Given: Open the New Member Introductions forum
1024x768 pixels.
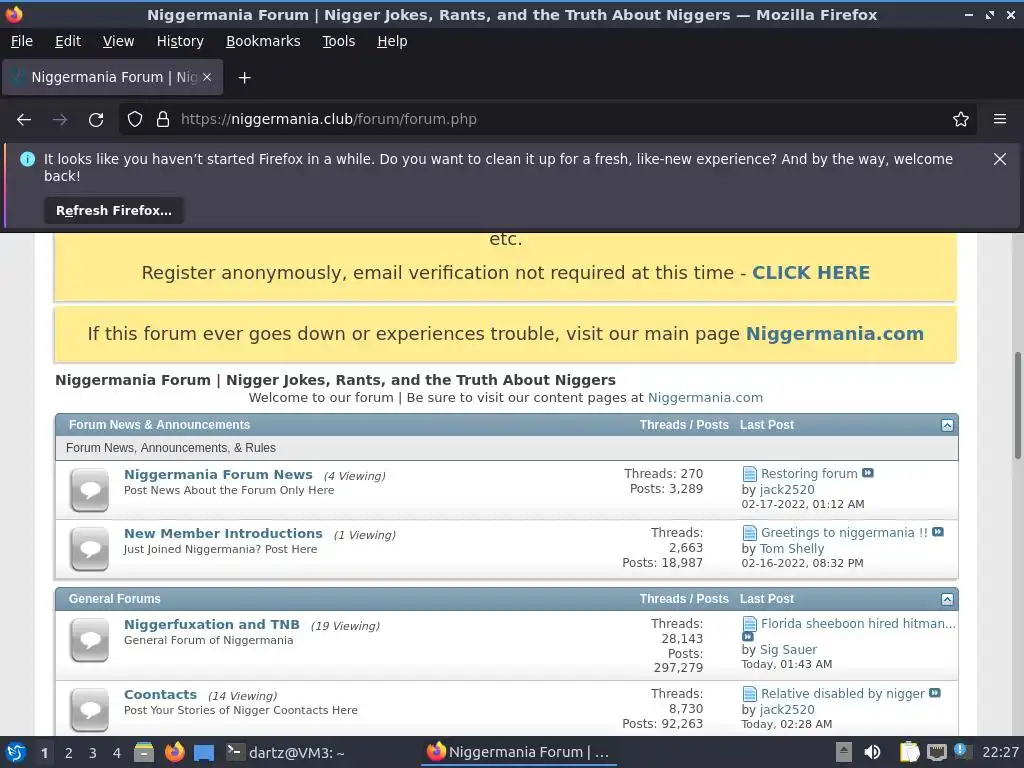Looking at the screenshot, I should pos(223,534).
